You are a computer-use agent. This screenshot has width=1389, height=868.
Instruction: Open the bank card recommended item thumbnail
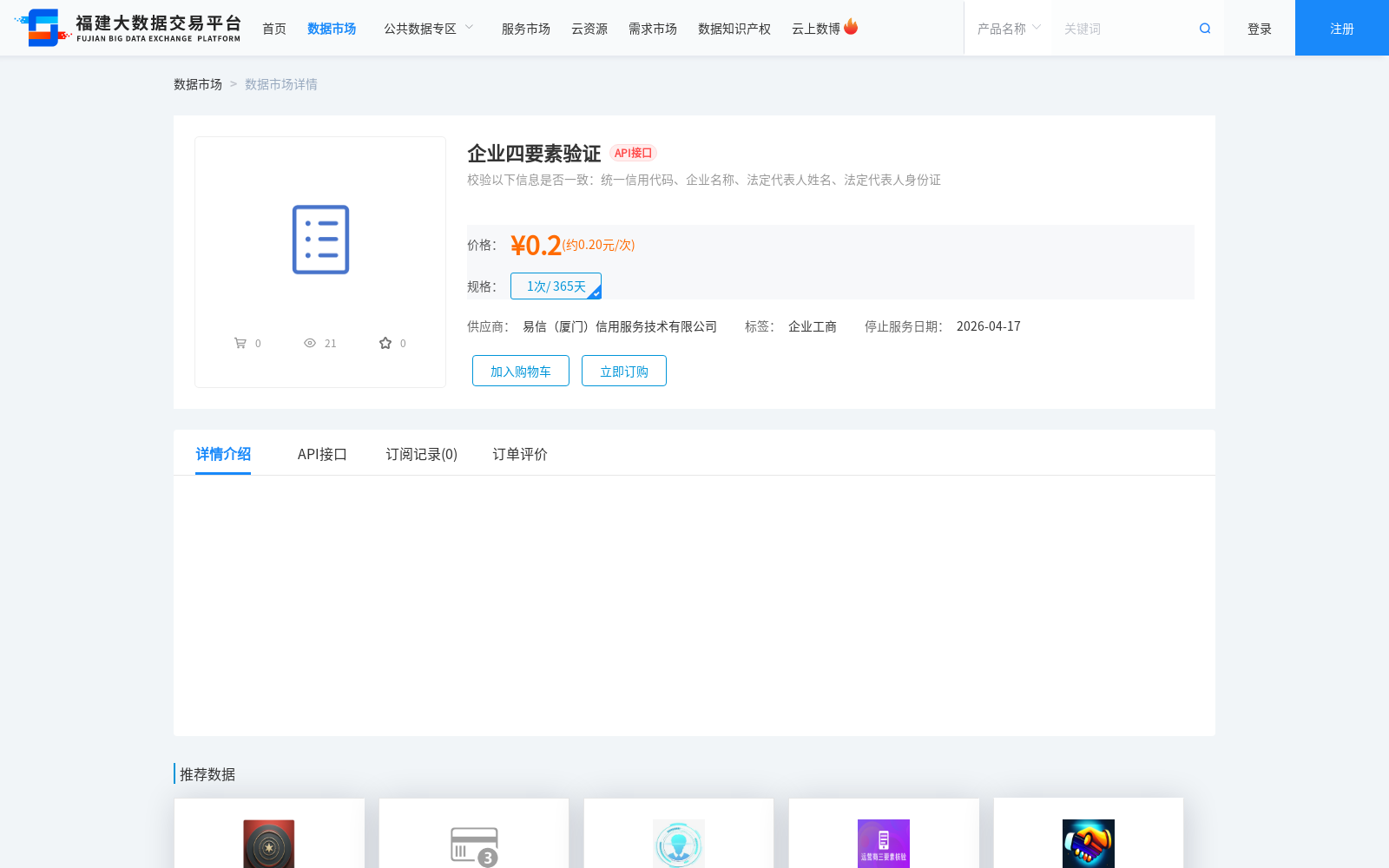474,845
